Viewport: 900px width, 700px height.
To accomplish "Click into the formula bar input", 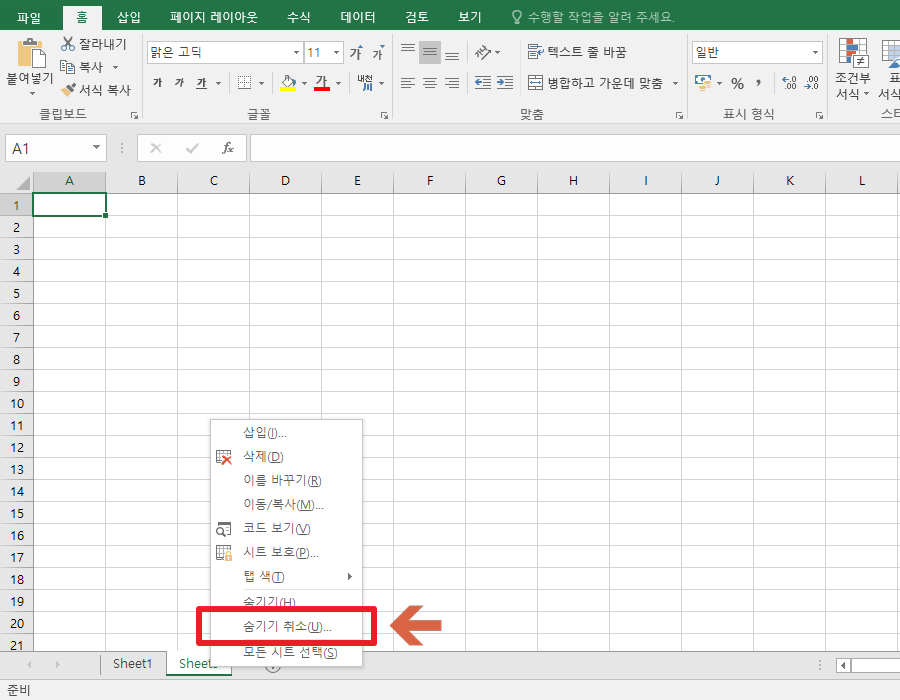I will (x=575, y=149).
